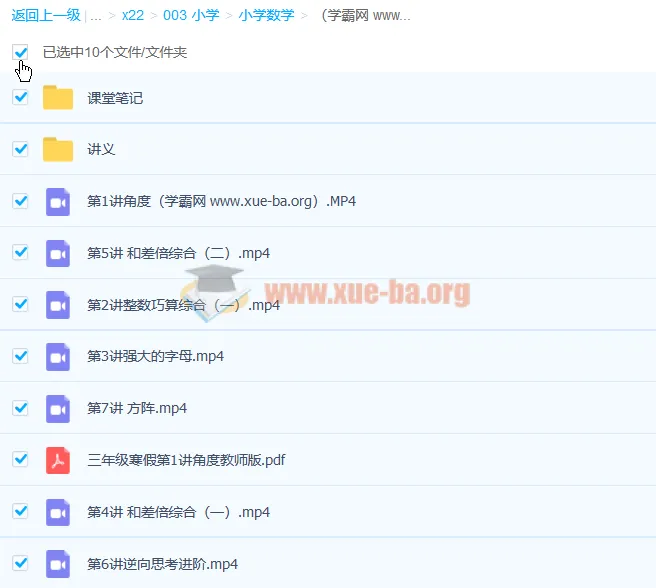Click video icon for 第5讲 和差倍综合（二）
Screen dimensions: 656x588
58,253
